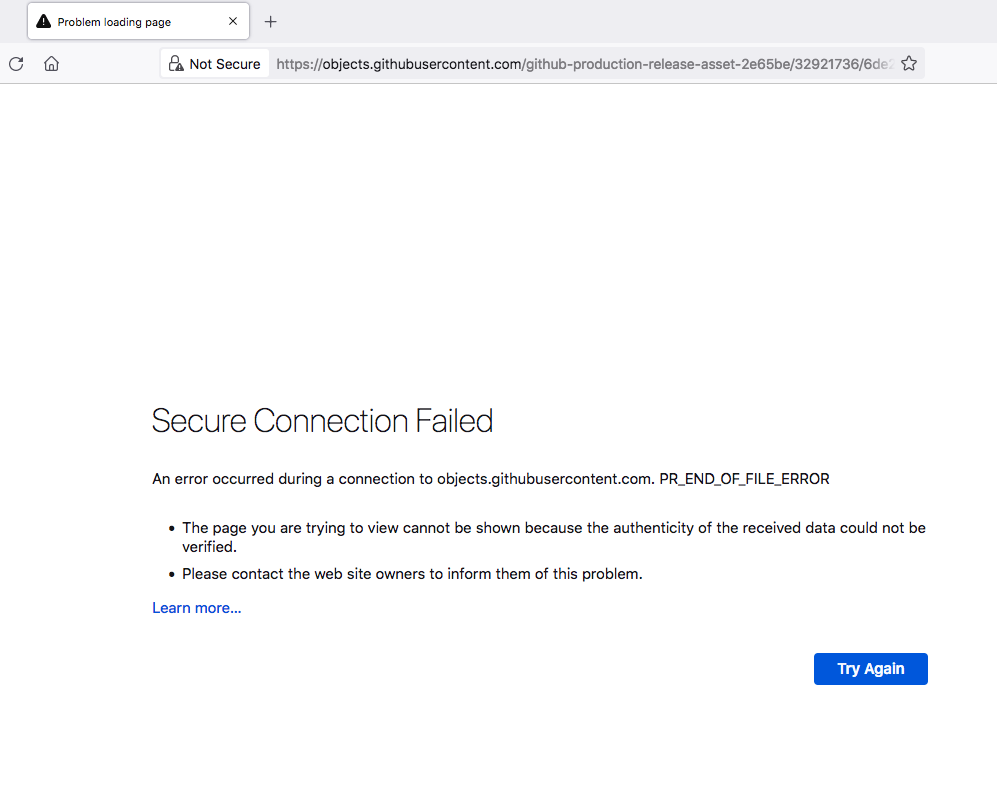Click the warning triangle icon in tab
The height and width of the screenshot is (804, 997).
(43, 21)
